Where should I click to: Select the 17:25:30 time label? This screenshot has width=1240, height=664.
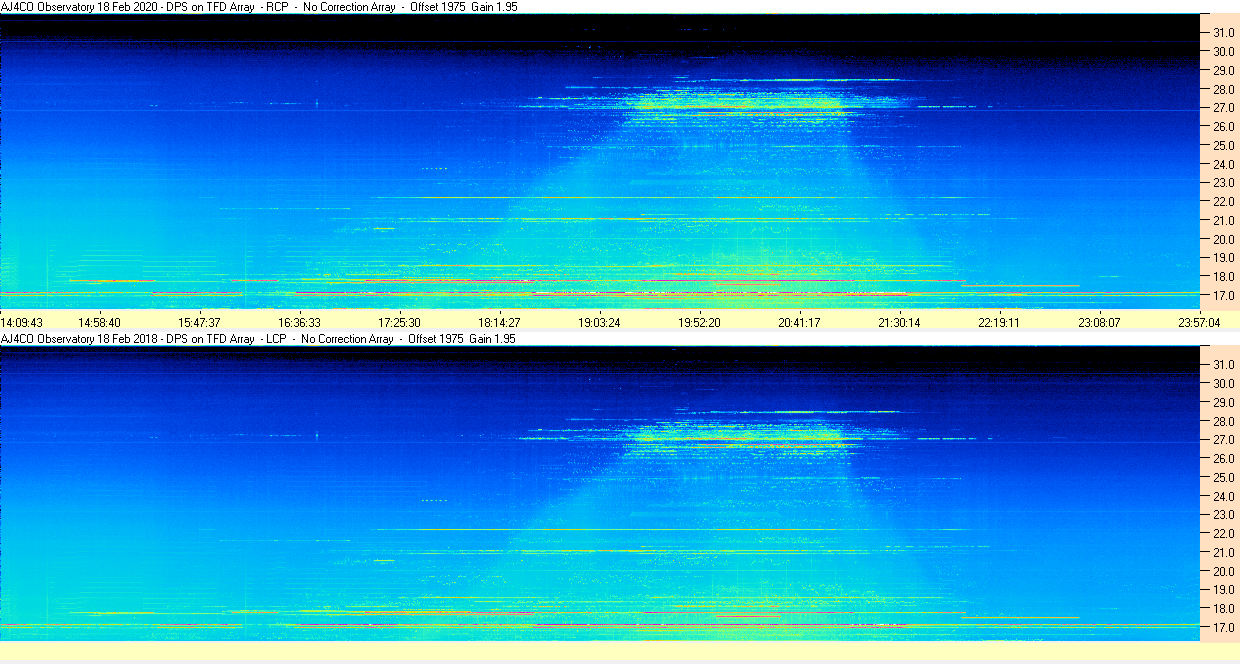click(x=399, y=322)
